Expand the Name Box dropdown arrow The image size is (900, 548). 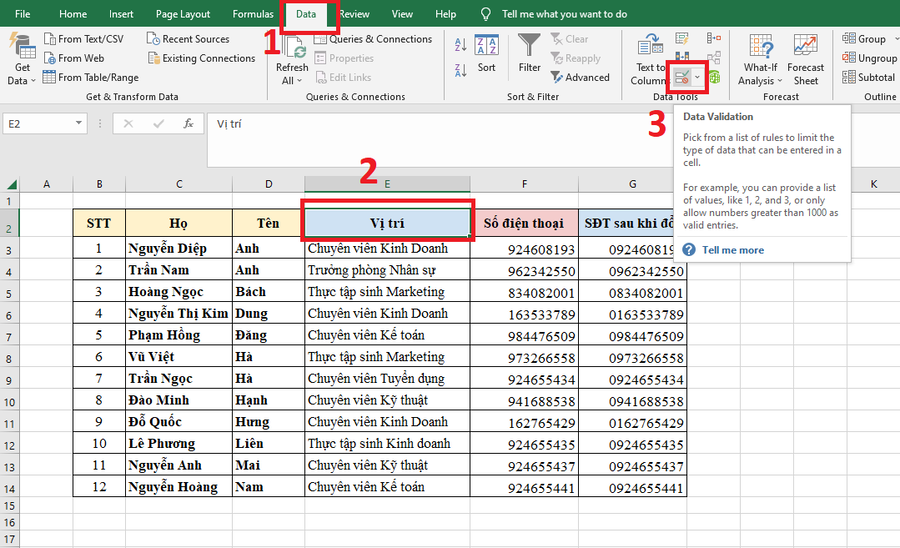[78, 123]
